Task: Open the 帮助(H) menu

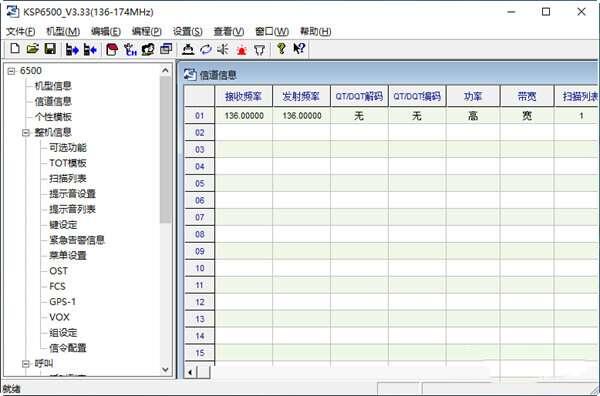Action: click(315, 31)
